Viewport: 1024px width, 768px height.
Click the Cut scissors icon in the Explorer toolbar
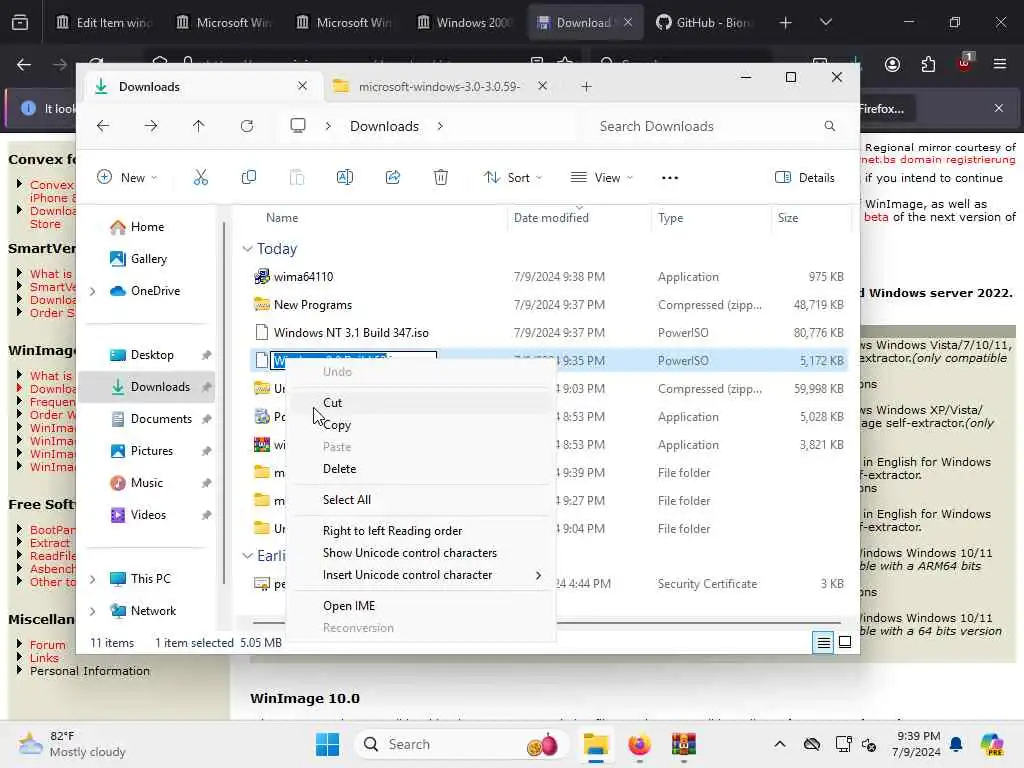tap(200, 178)
